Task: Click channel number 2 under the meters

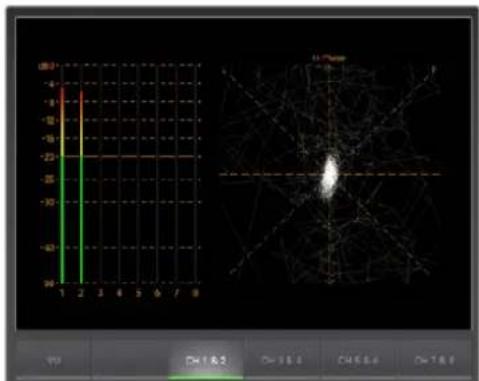Action: (x=81, y=293)
